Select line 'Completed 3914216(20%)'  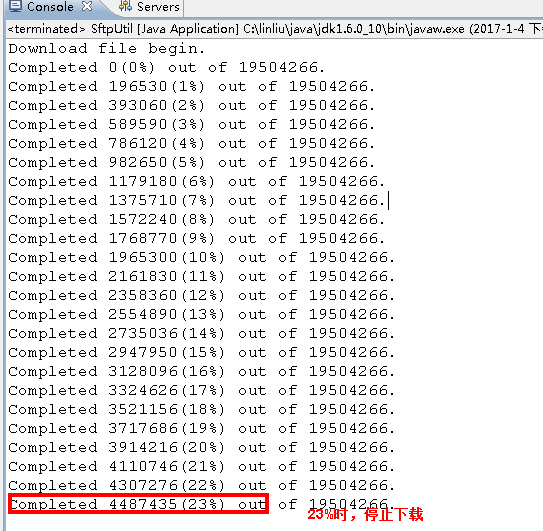(x=202, y=448)
